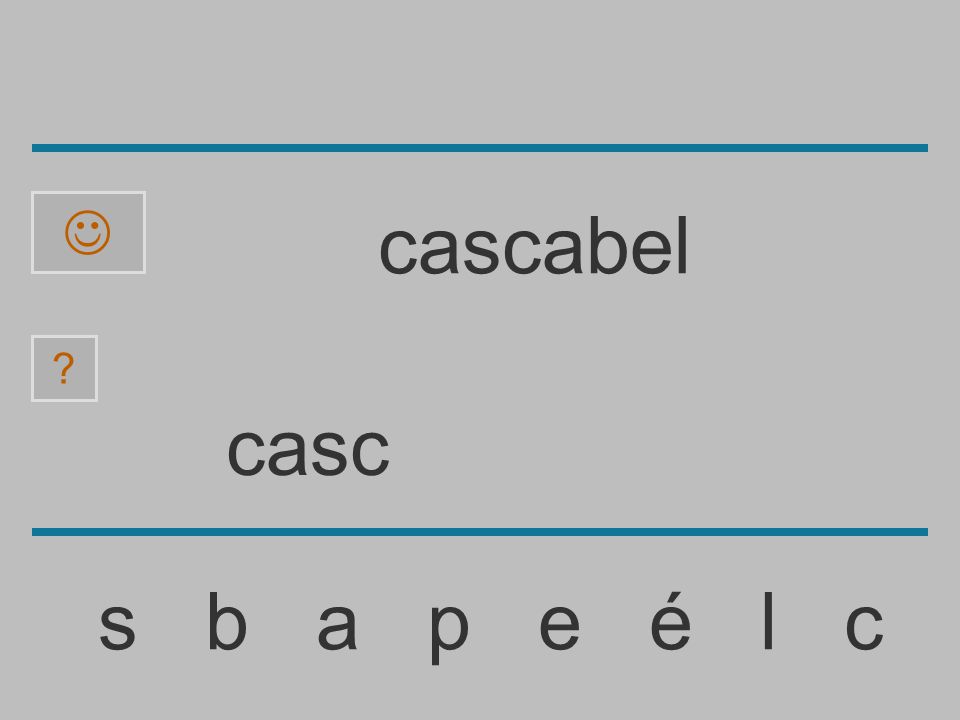Image resolution: width=960 pixels, height=720 pixels.
Task: Select the unaccented 'e' letter tile
Action: [559, 626]
